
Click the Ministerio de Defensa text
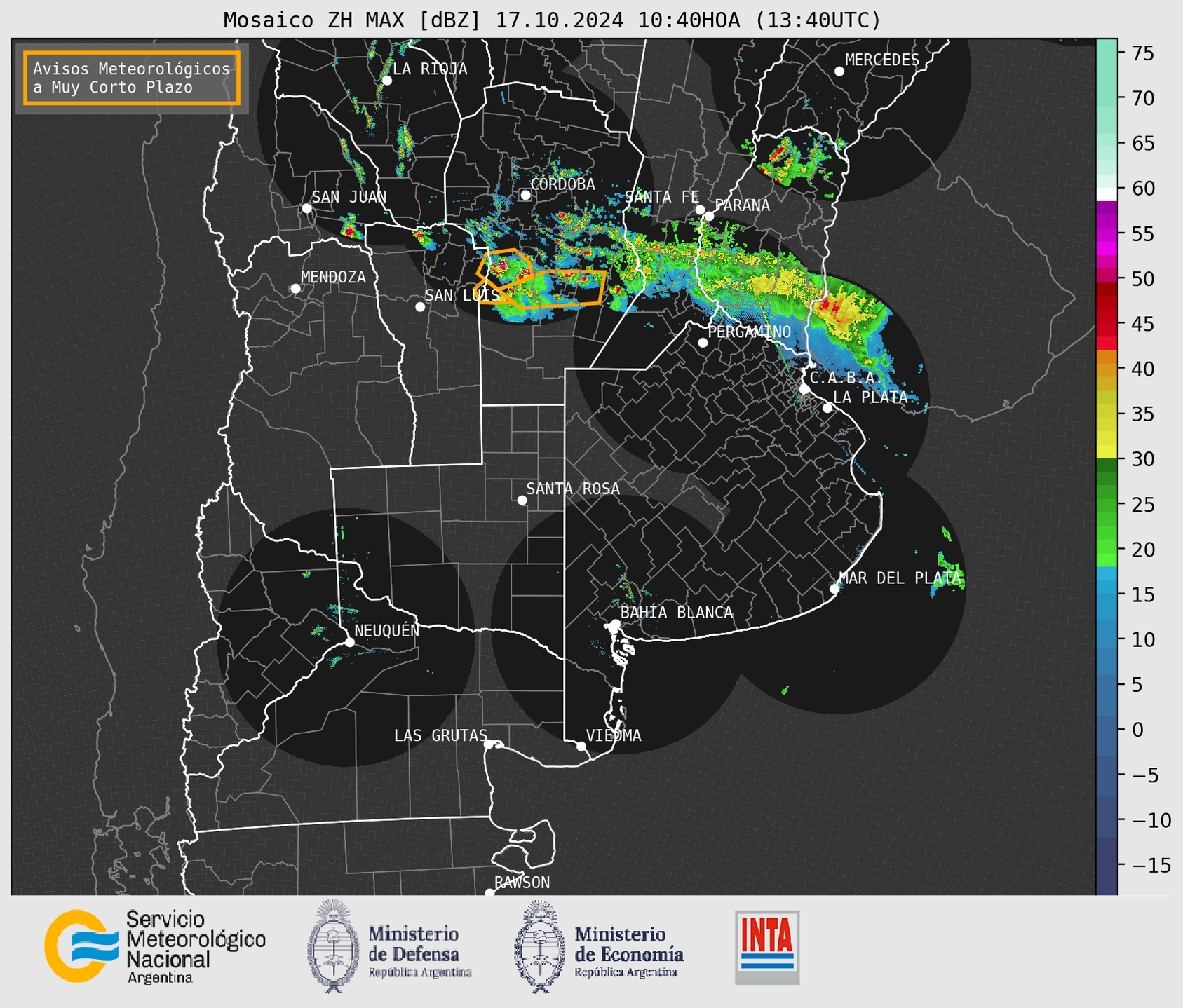419,951
